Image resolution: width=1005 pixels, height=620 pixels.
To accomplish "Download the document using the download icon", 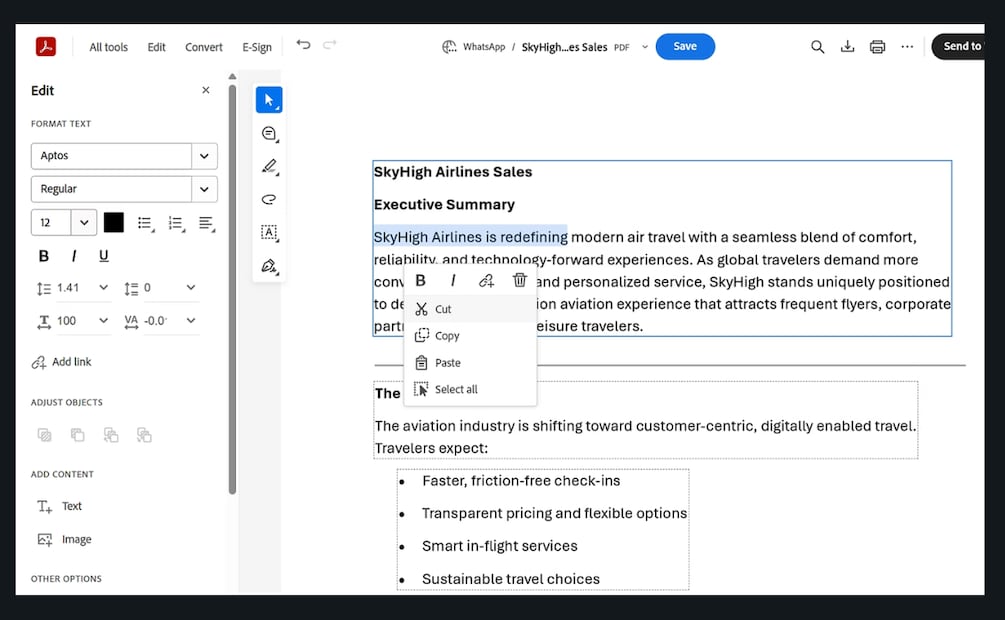I will click(847, 47).
